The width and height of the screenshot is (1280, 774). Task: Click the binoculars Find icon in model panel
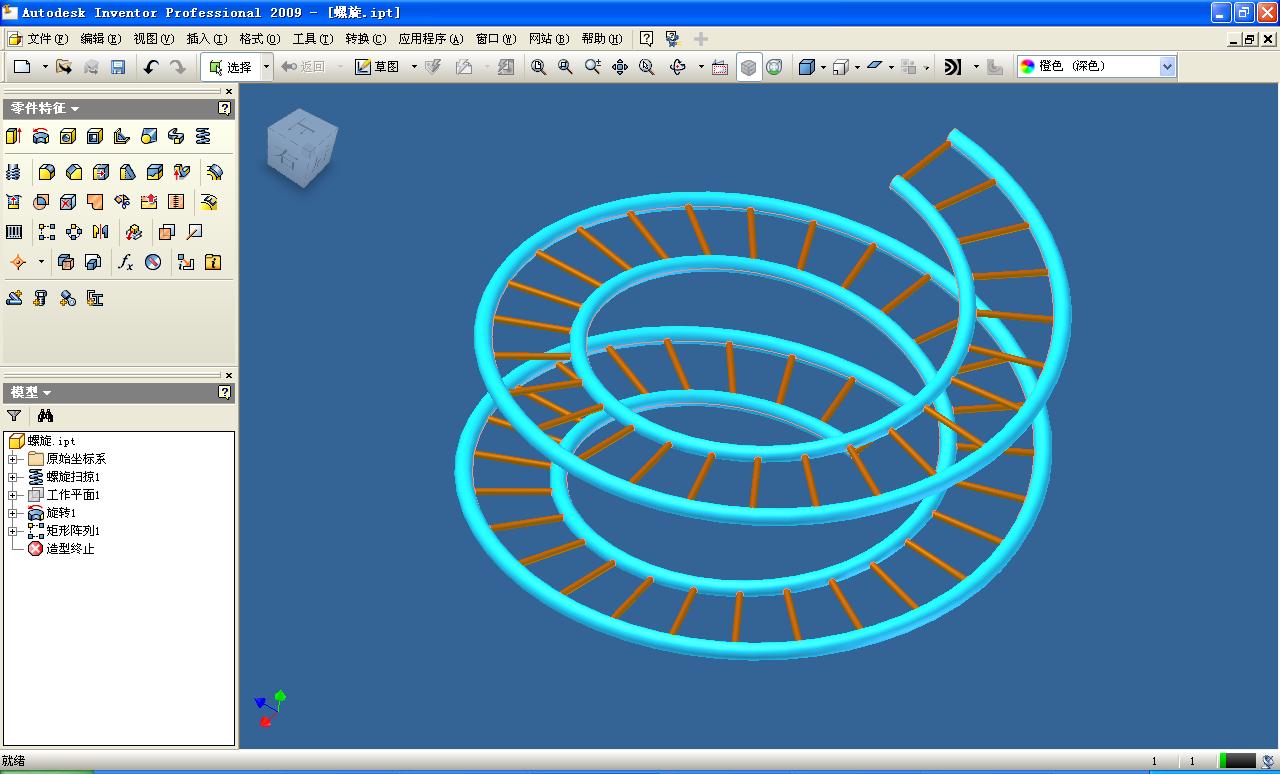click(x=45, y=415)
